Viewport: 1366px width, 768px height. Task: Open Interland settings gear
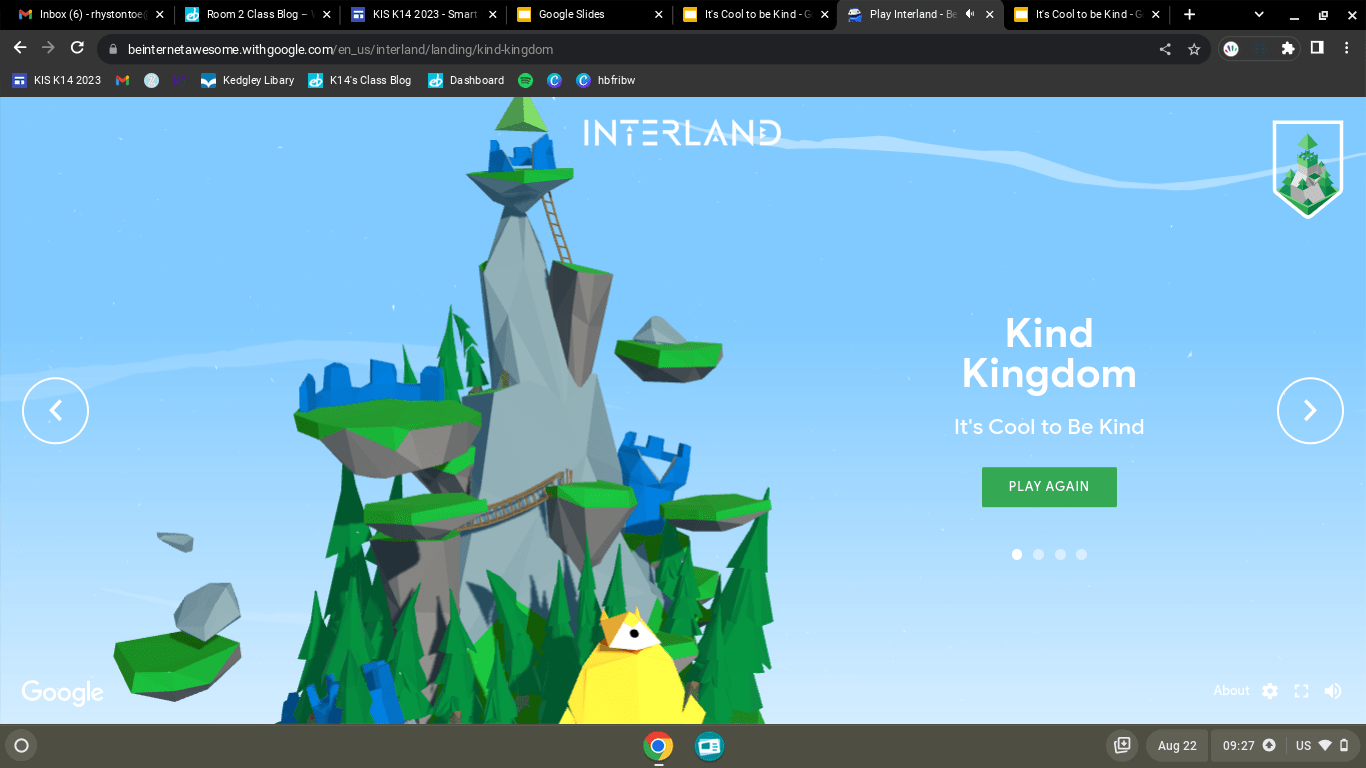pyautogui.click(x=1270, y=691)
